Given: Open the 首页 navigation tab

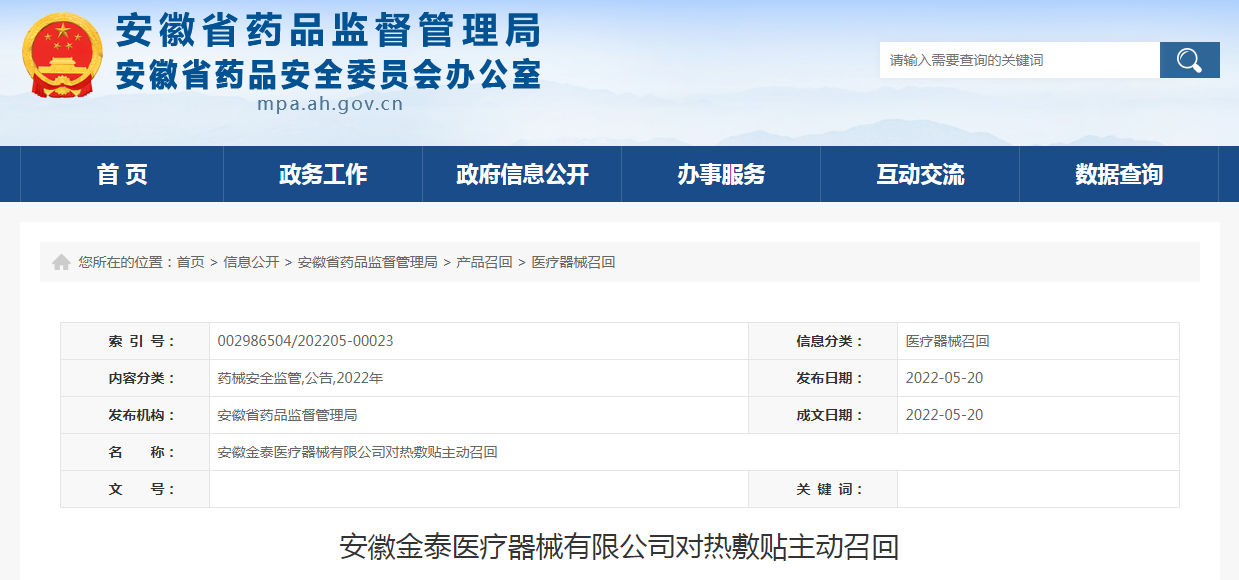Looking at the screenshot, I should [x=122, y=174].
